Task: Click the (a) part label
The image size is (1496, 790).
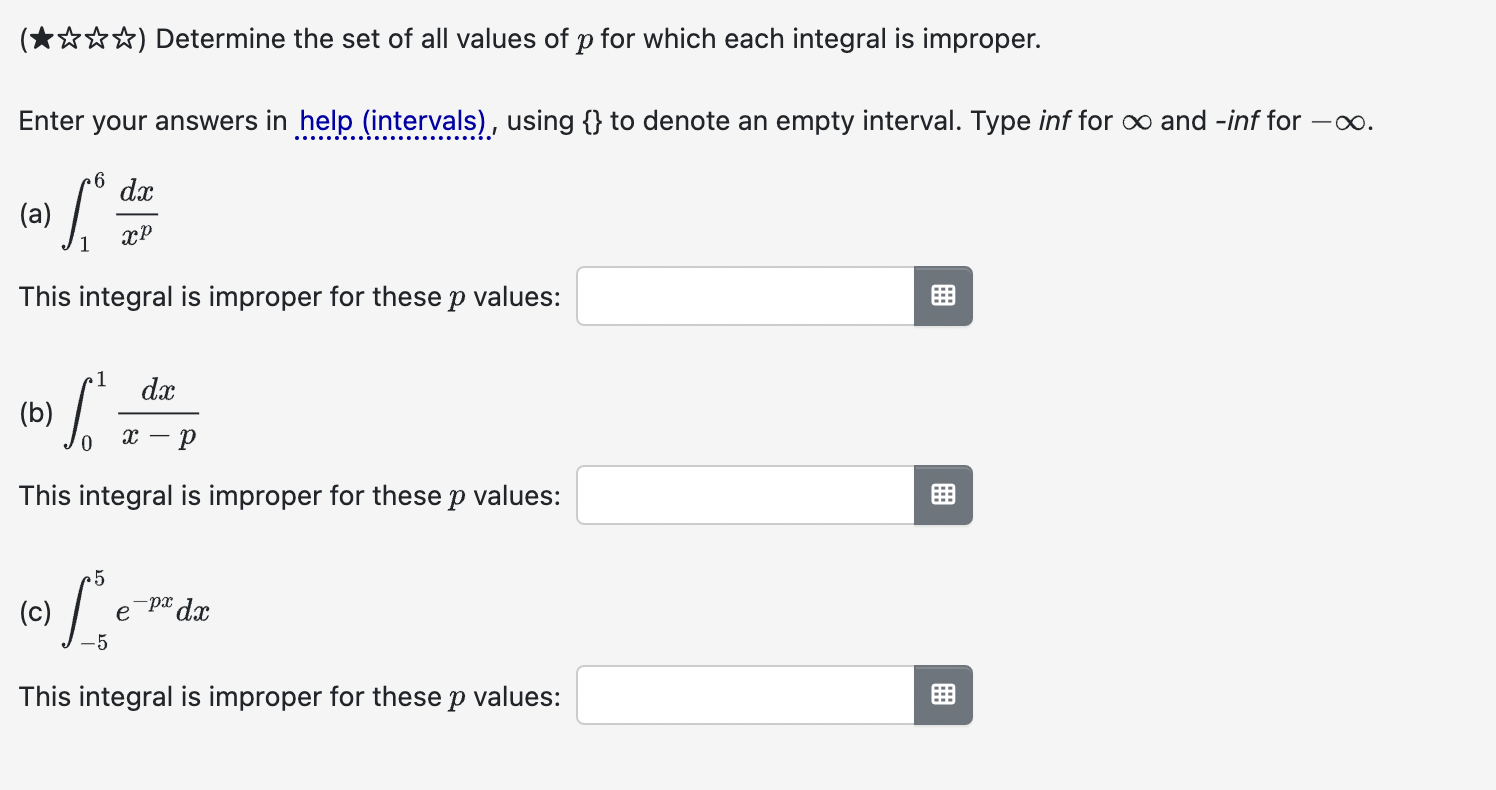Action: [35, 215]
